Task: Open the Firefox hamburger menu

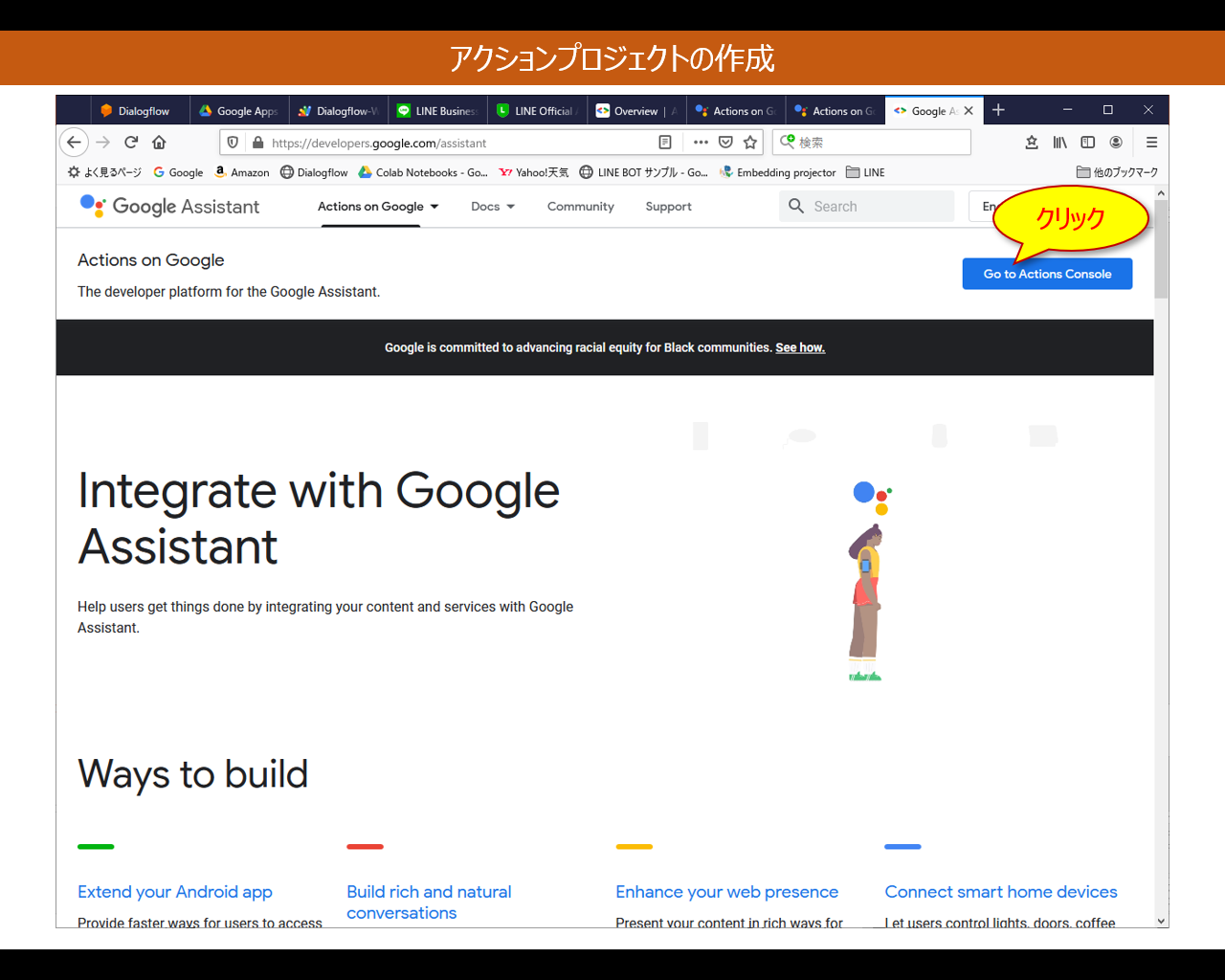Action: pyautogui.click(x=1151, y=142)
